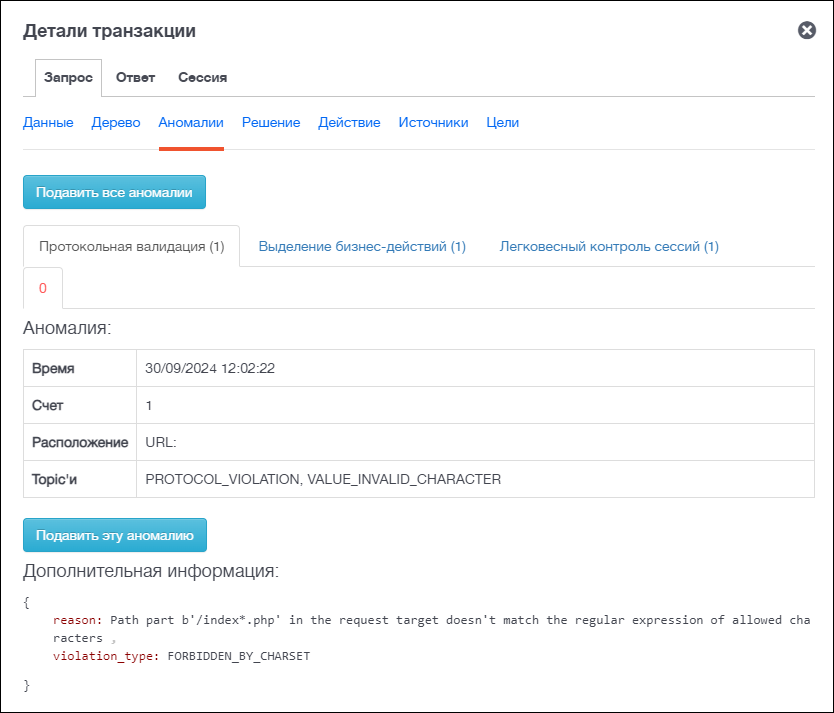Select the Аномалии sub-tab
This screenshot has height=713, width=834.
tap(191, 122)
